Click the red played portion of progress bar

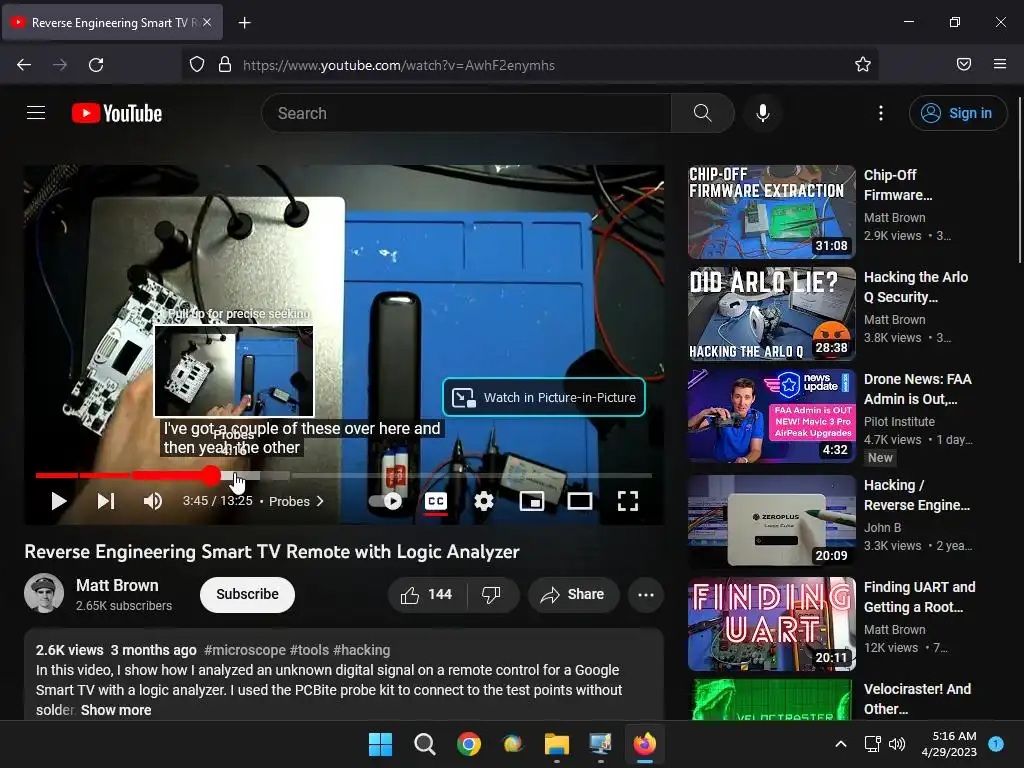tap(122, 475)
